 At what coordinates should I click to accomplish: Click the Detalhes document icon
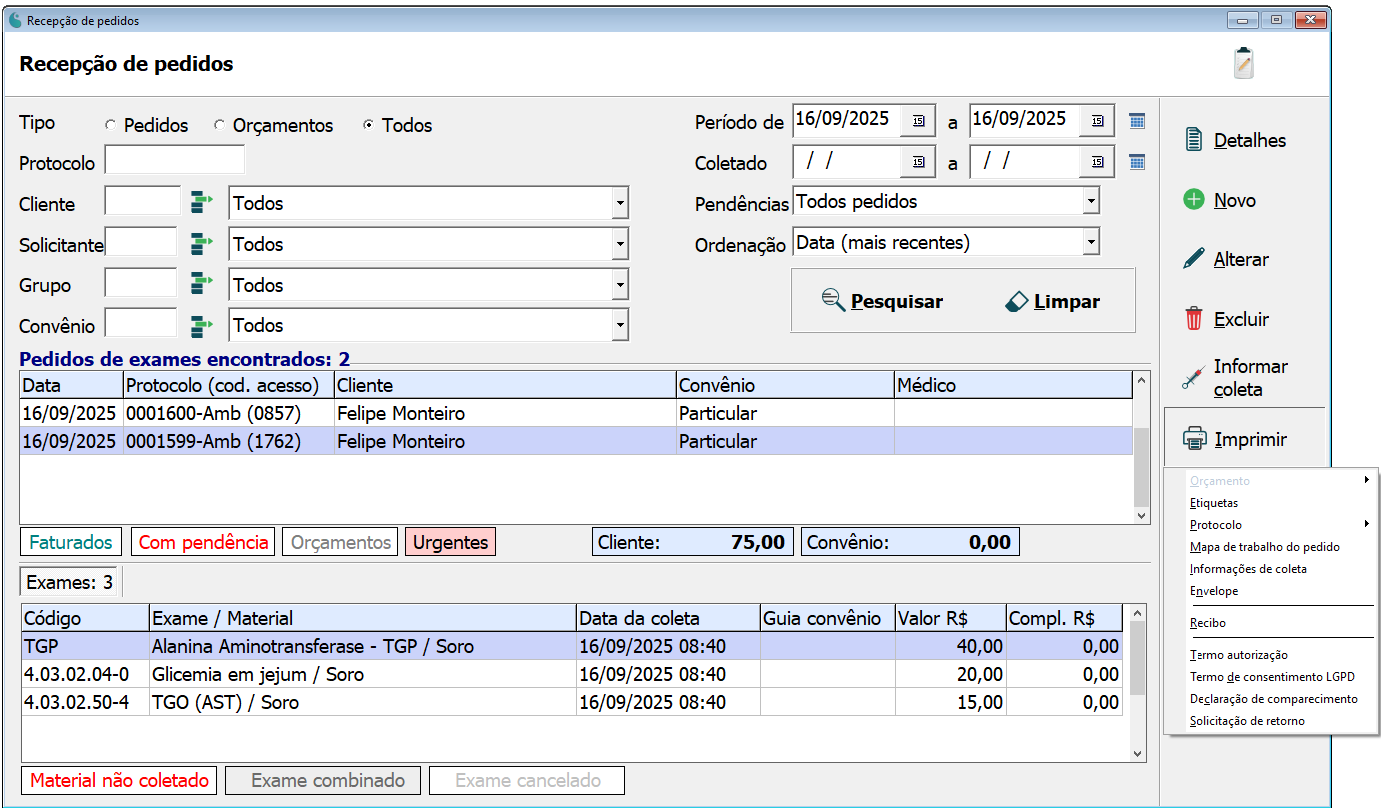pyautogui.click(x=1193, y=140)
